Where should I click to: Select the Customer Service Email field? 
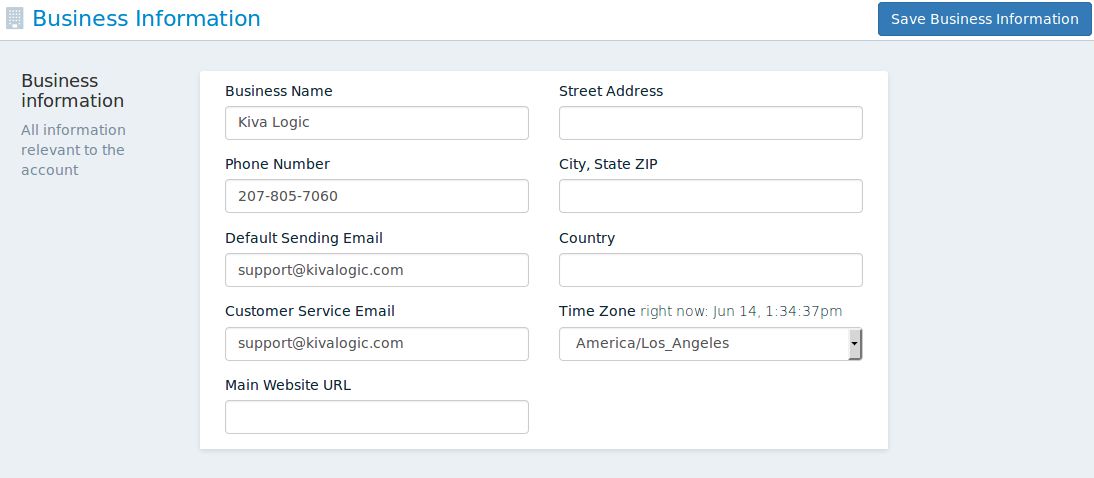[x=377, y=344]
